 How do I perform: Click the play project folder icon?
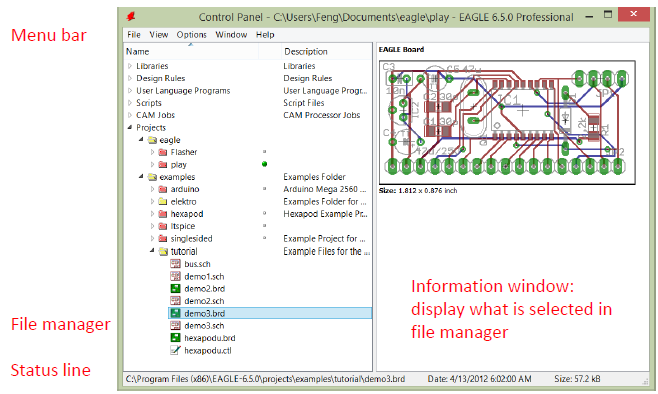pyautogui.click(x=163, y=164)
